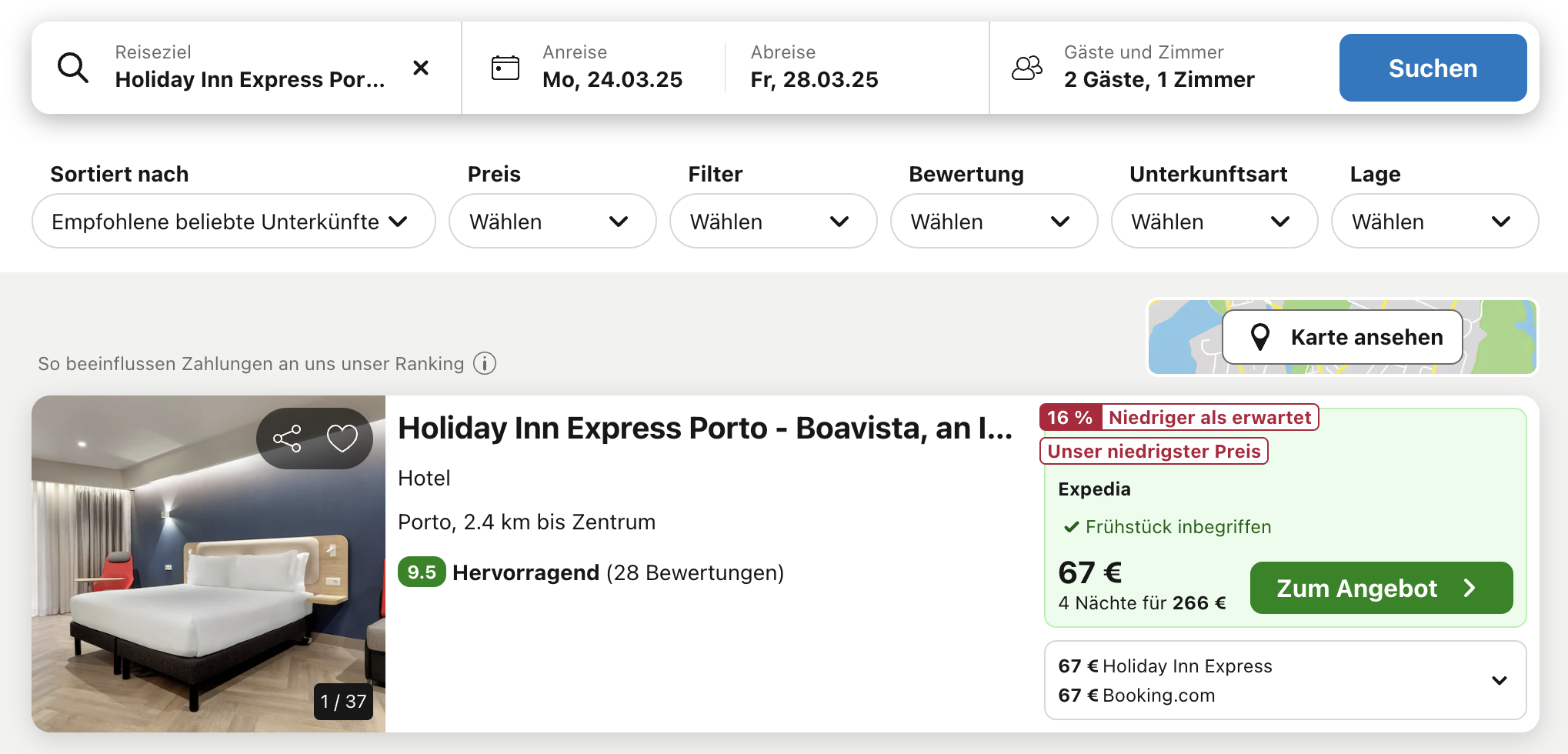Click the 16 % discount badge

(x=1070, y=417)
